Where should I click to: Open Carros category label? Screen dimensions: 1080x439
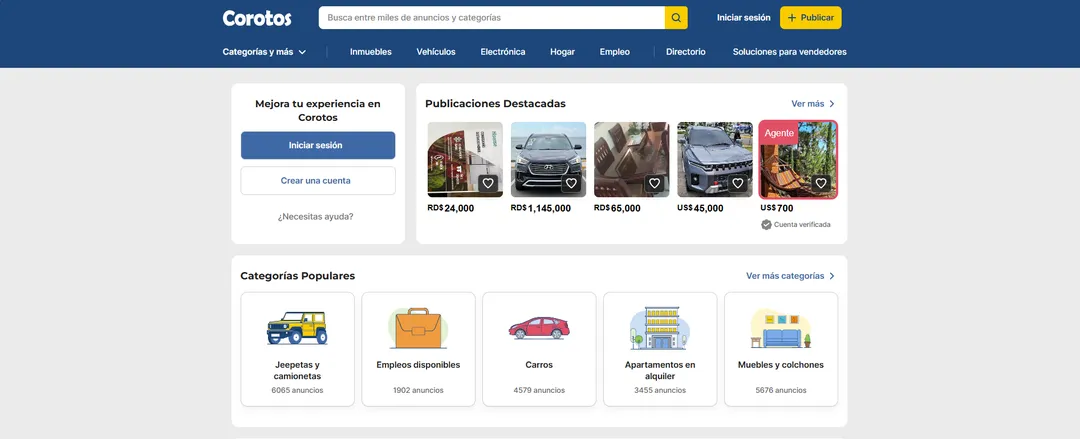point(539,365)
